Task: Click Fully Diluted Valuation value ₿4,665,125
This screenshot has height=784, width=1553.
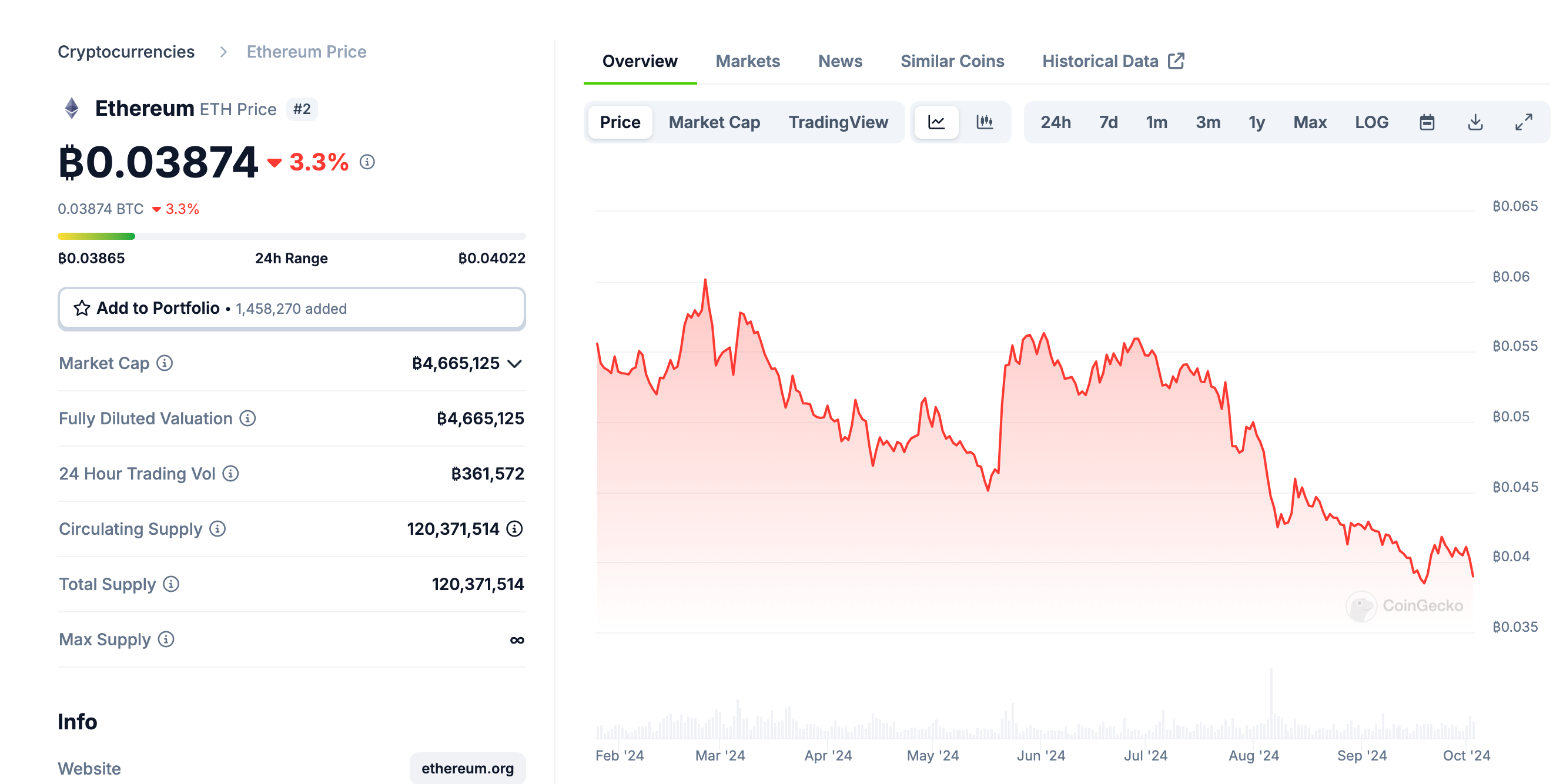Action: point(480,418)
